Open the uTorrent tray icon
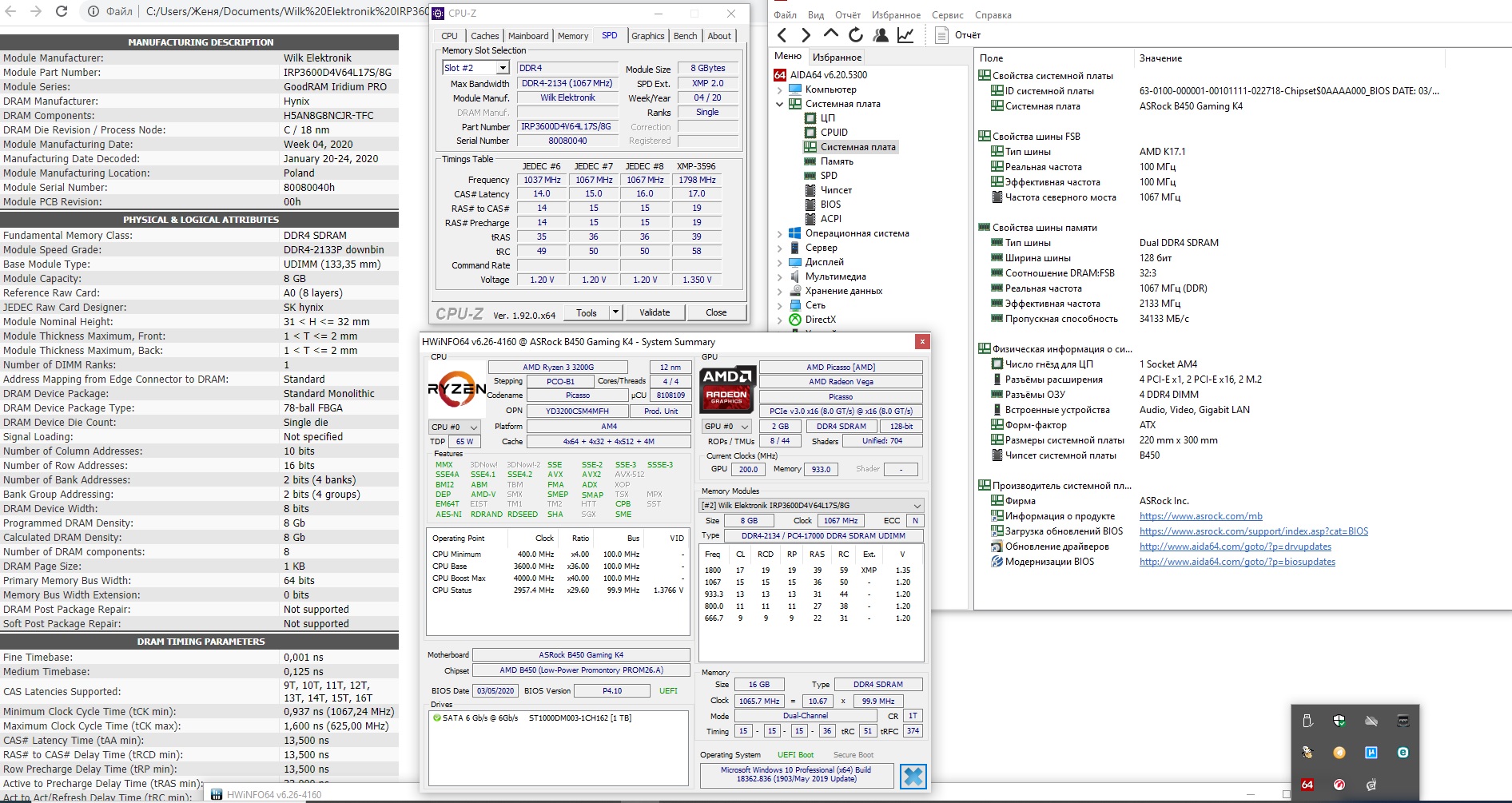Screen dimensions: 1512x803 (x=1371, y=753)
